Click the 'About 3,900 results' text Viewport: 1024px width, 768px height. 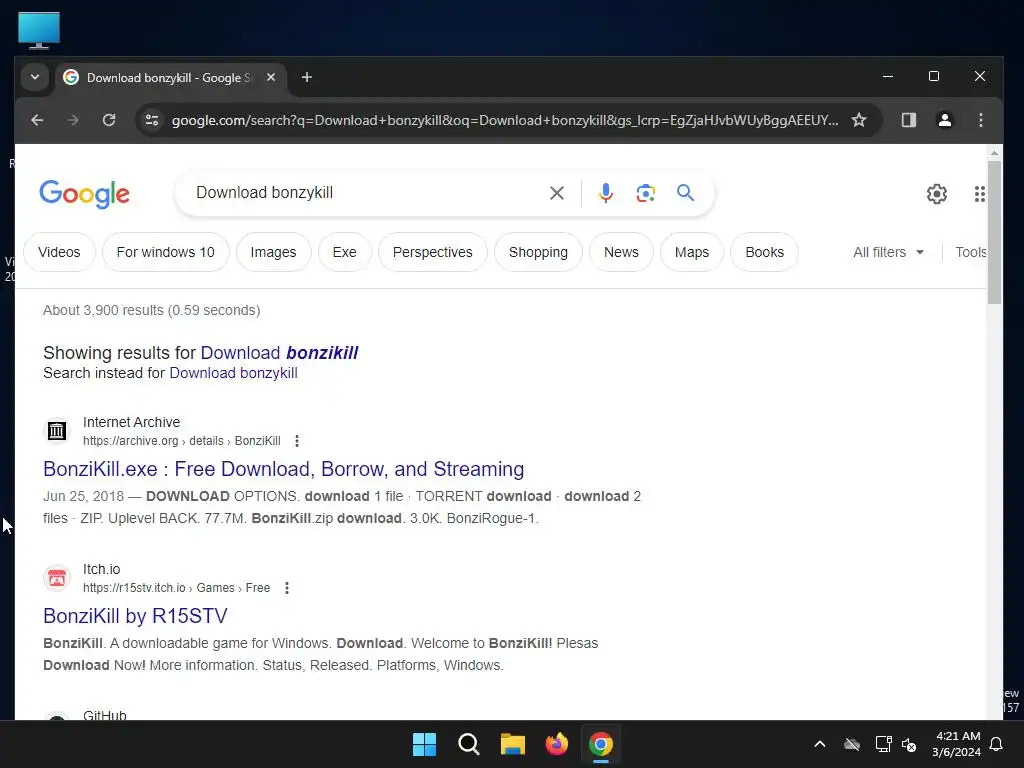point(152,310)
